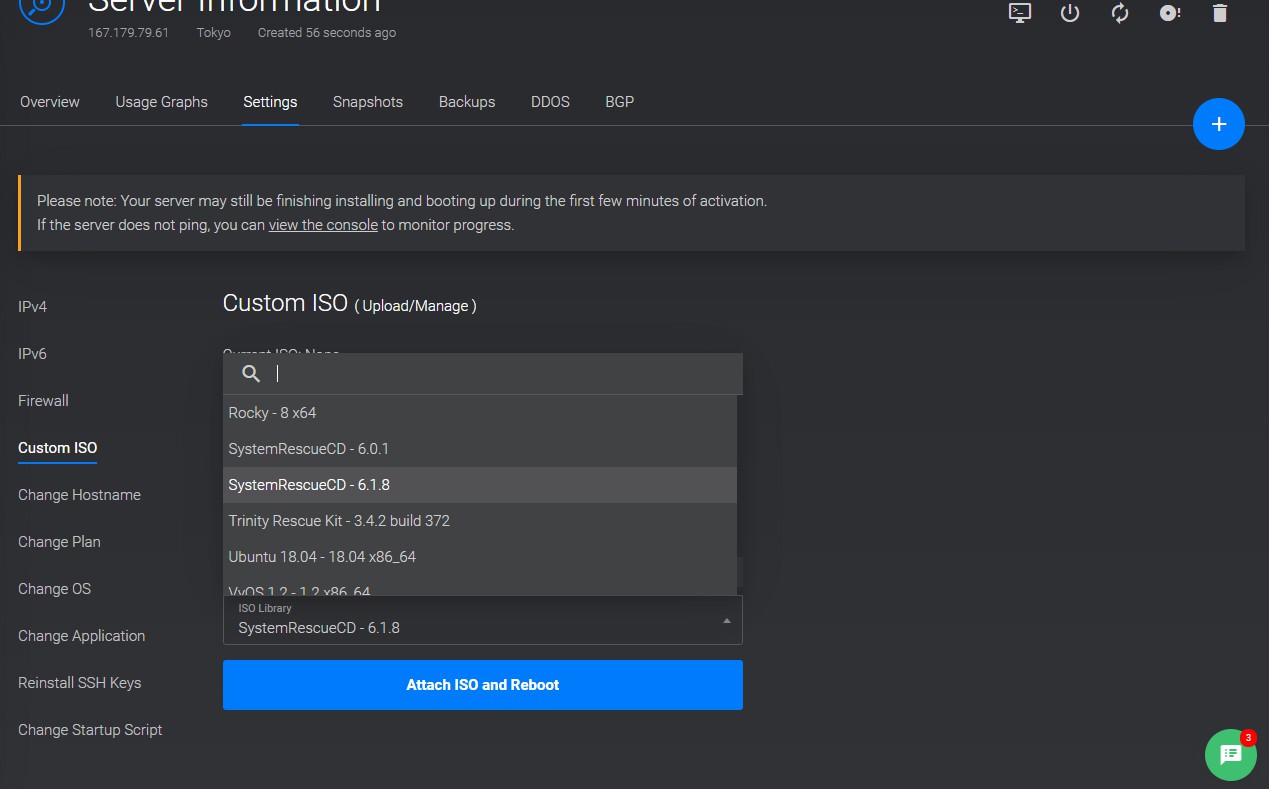Select Custom ISO in the sidebar
The width and height of the screenshot is (1269, 789).
pos(58,448)
